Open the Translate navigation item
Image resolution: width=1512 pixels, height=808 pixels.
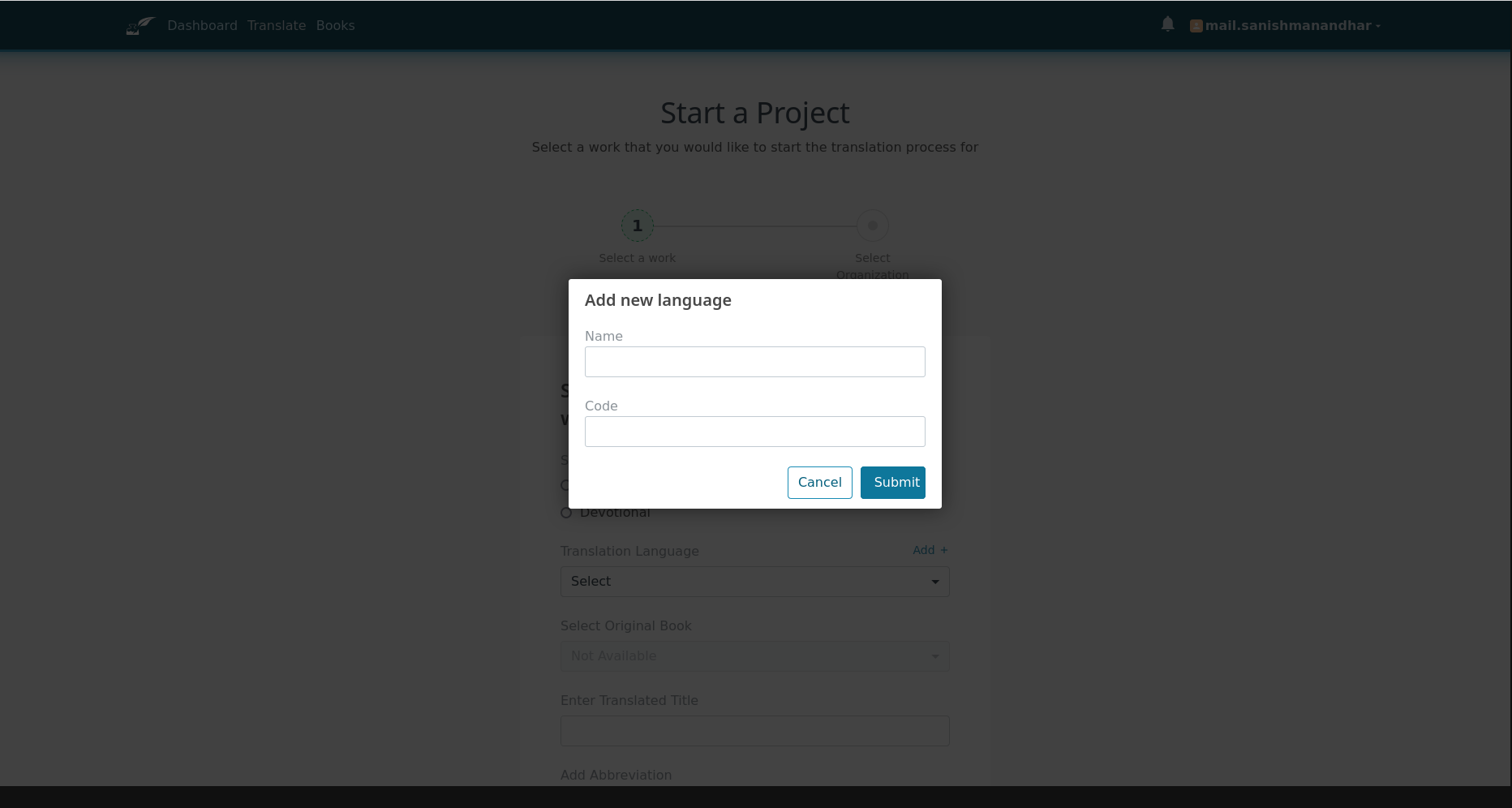(277, 26)
